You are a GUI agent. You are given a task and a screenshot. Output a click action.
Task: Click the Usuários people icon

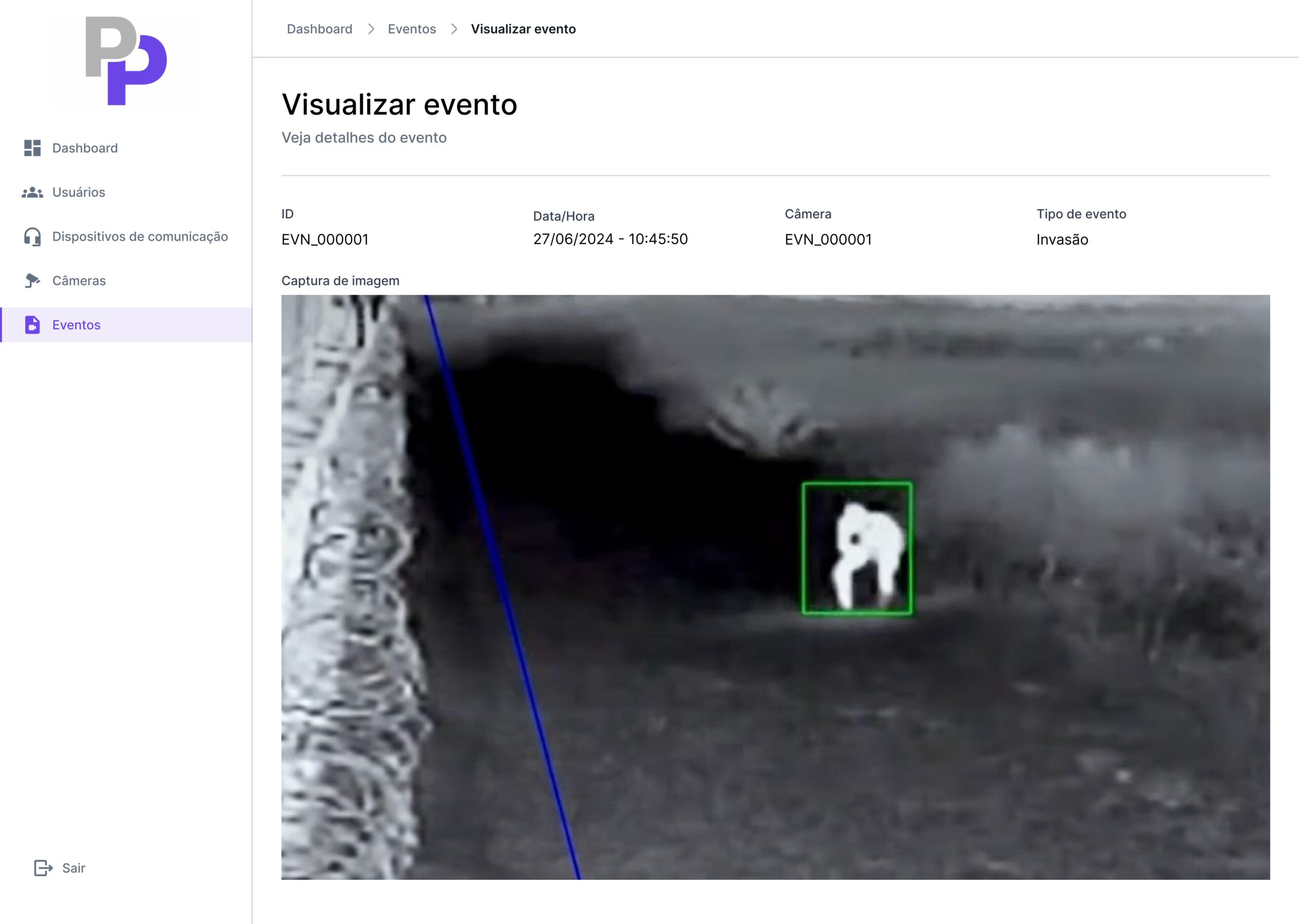[x=32, y=192]
